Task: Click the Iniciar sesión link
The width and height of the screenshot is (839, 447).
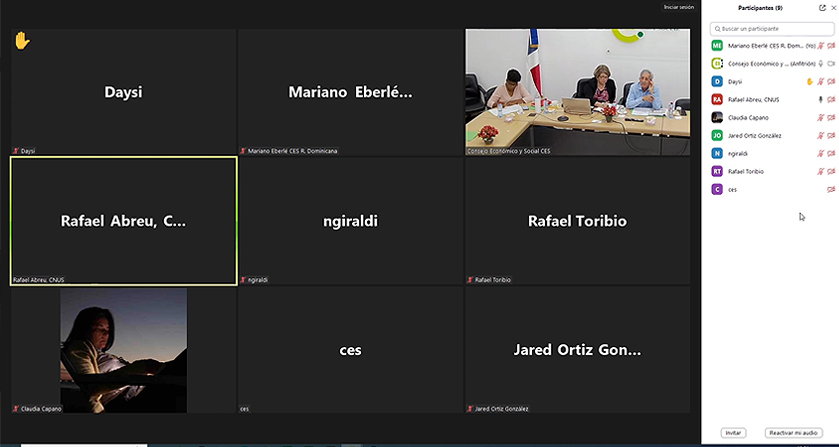Action: click(x=678, y=7)
